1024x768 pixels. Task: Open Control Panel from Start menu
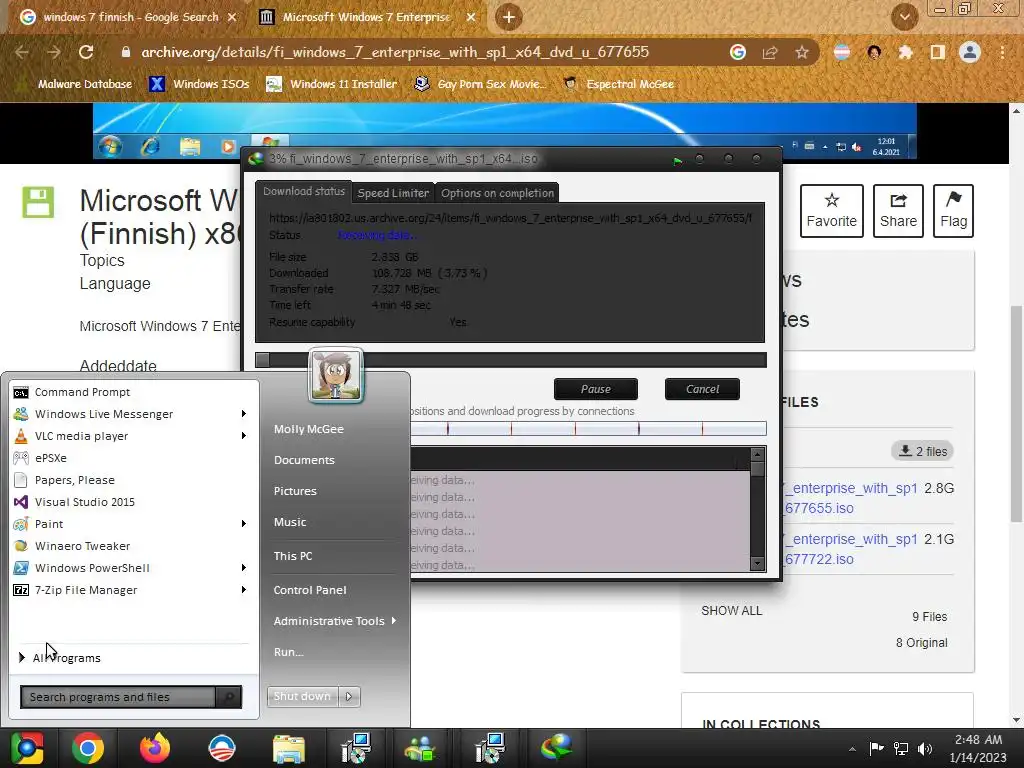[310, 590]
